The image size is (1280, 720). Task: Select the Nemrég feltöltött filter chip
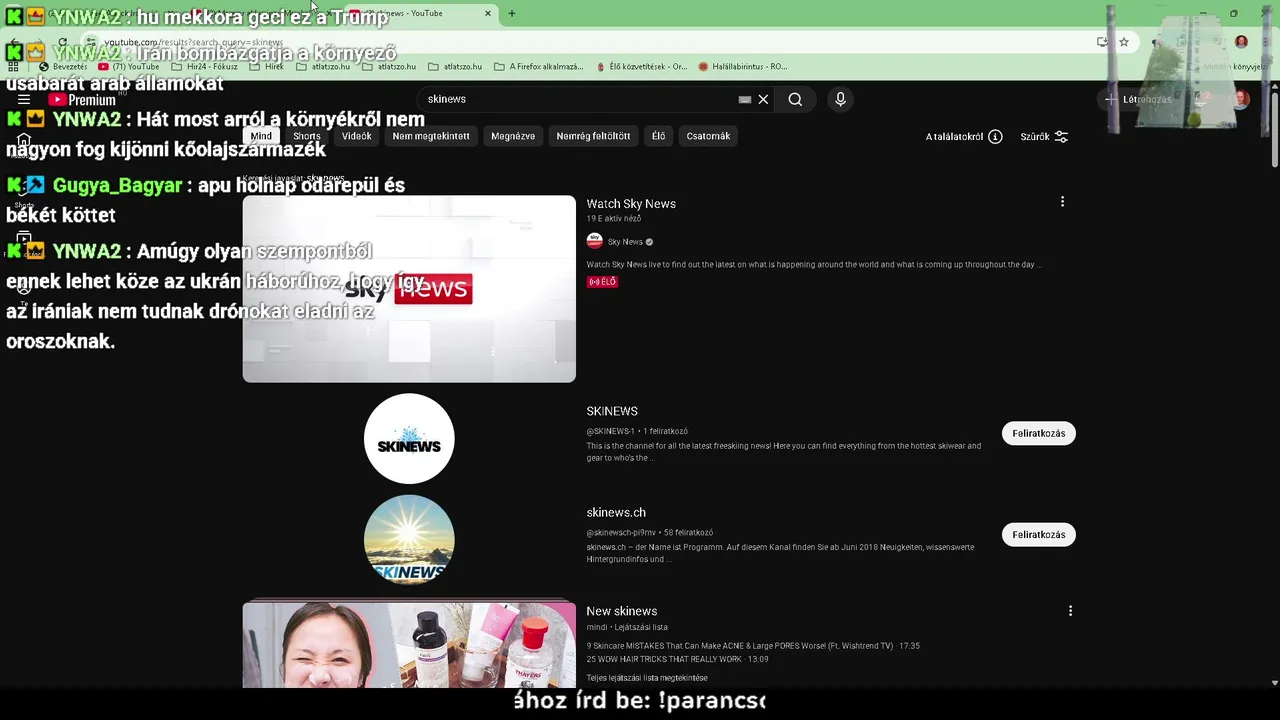[593, 136]
